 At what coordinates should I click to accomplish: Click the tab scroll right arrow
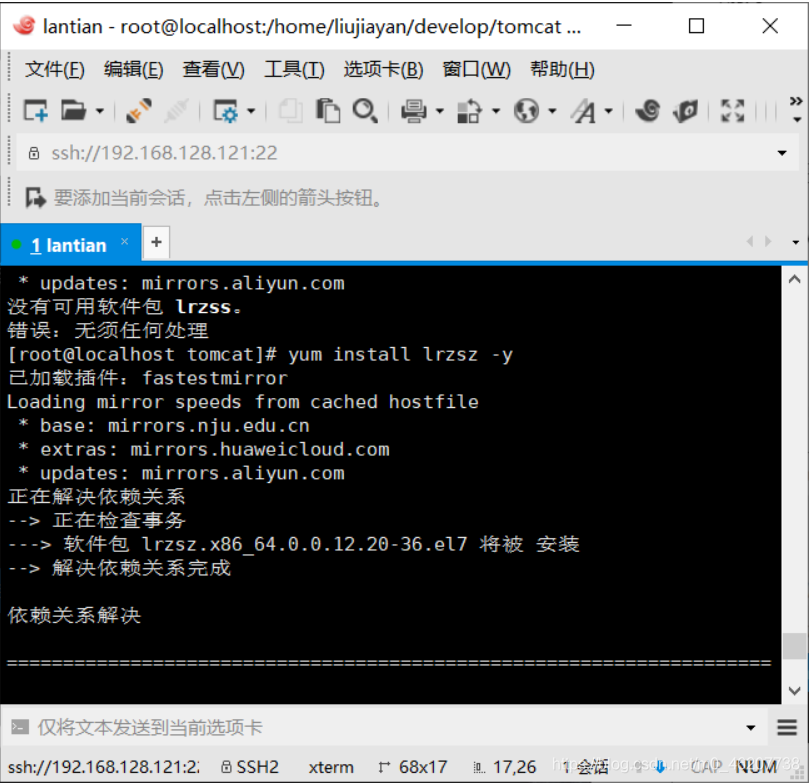tap(769, 242)
